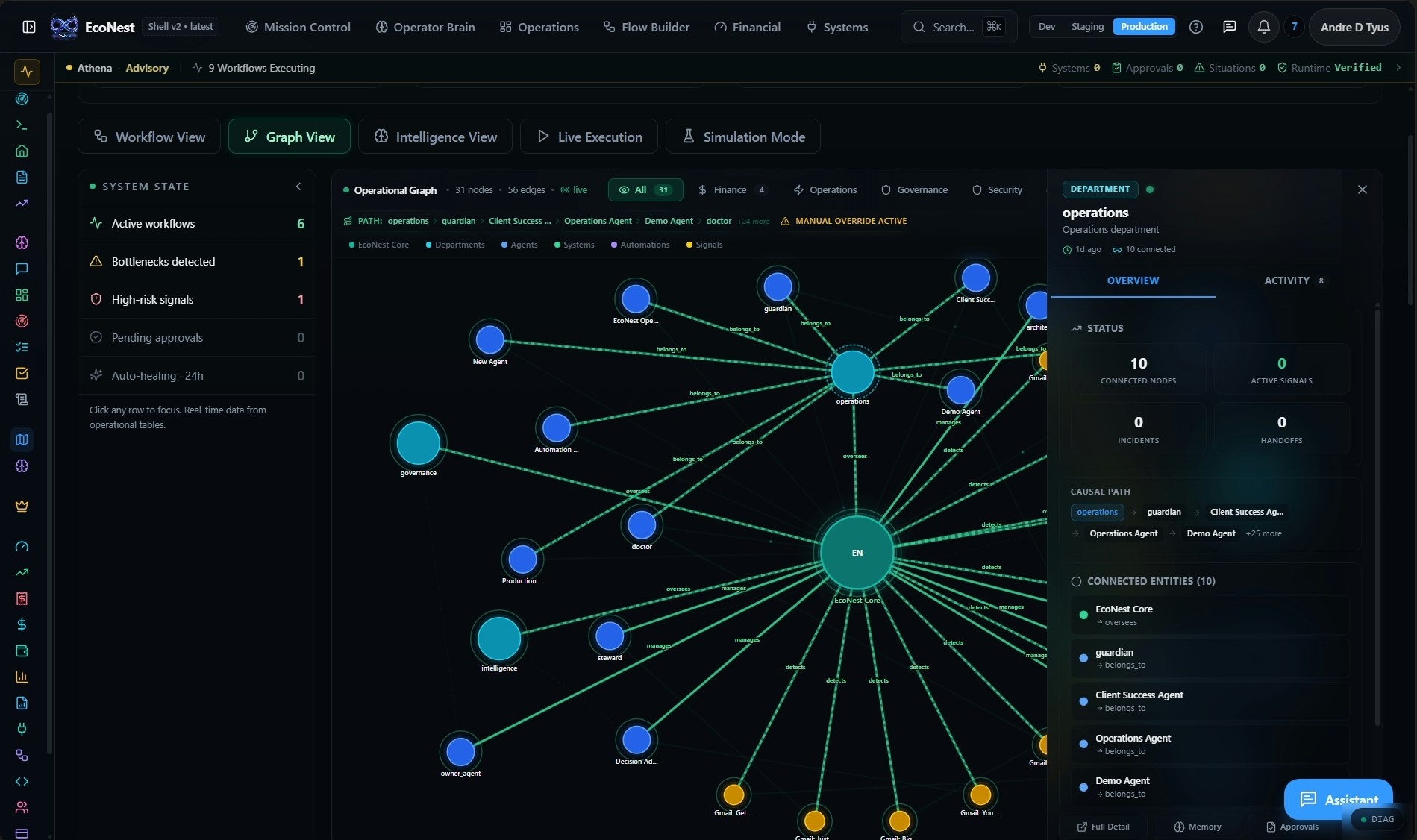Click the Memory button
This screenshot has width=1417, height=840.
pyautogui.click(x=1197, y=827)
